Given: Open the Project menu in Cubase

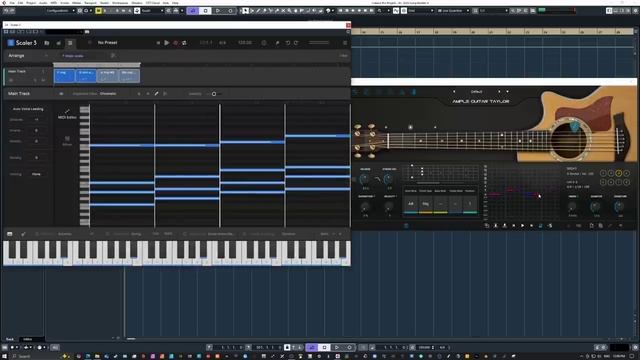Looking at the screenshot, I should pos(31,3).
